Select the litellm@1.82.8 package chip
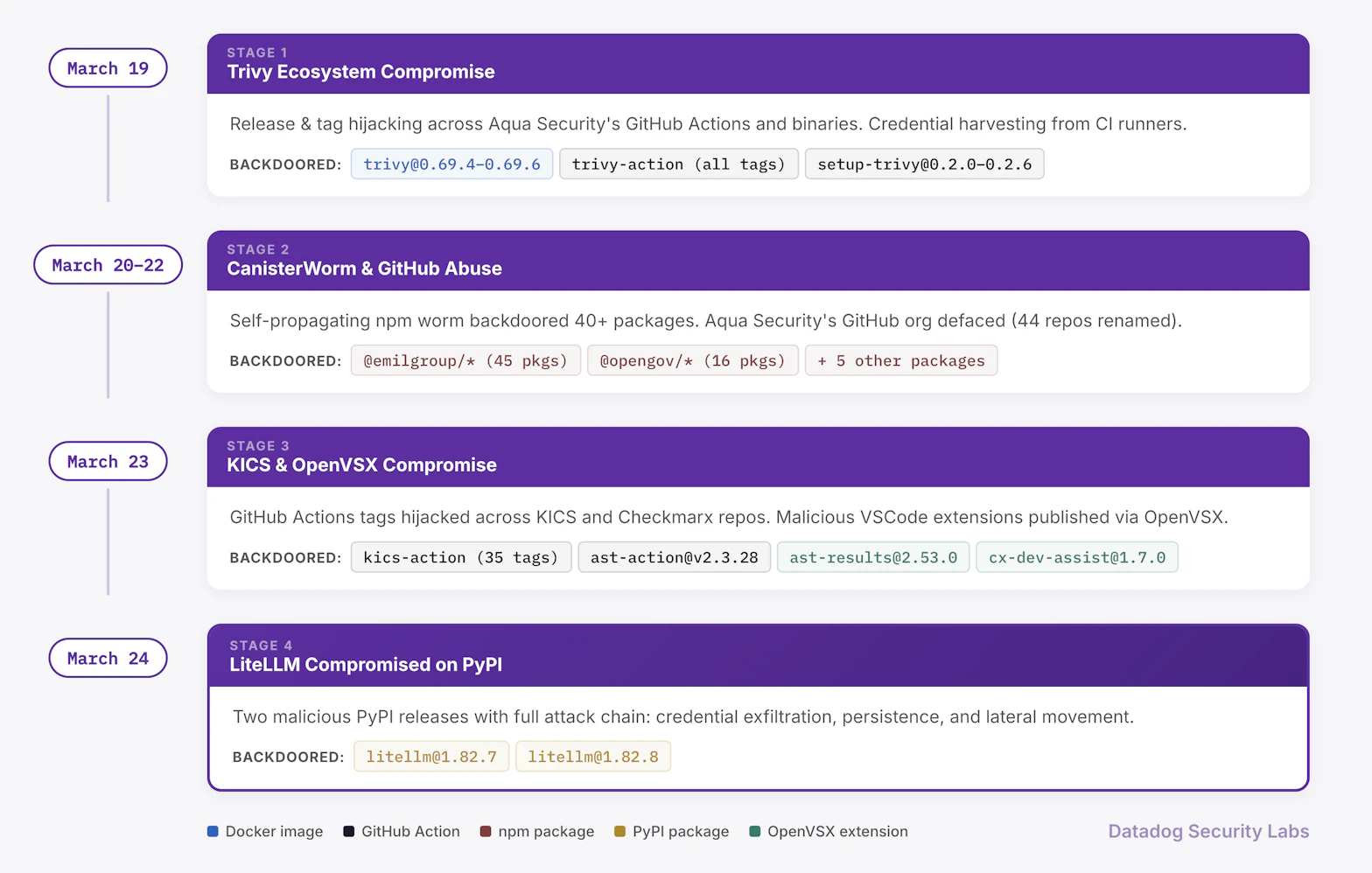This screenshot has height=873, width=1372. coord(592,758)
